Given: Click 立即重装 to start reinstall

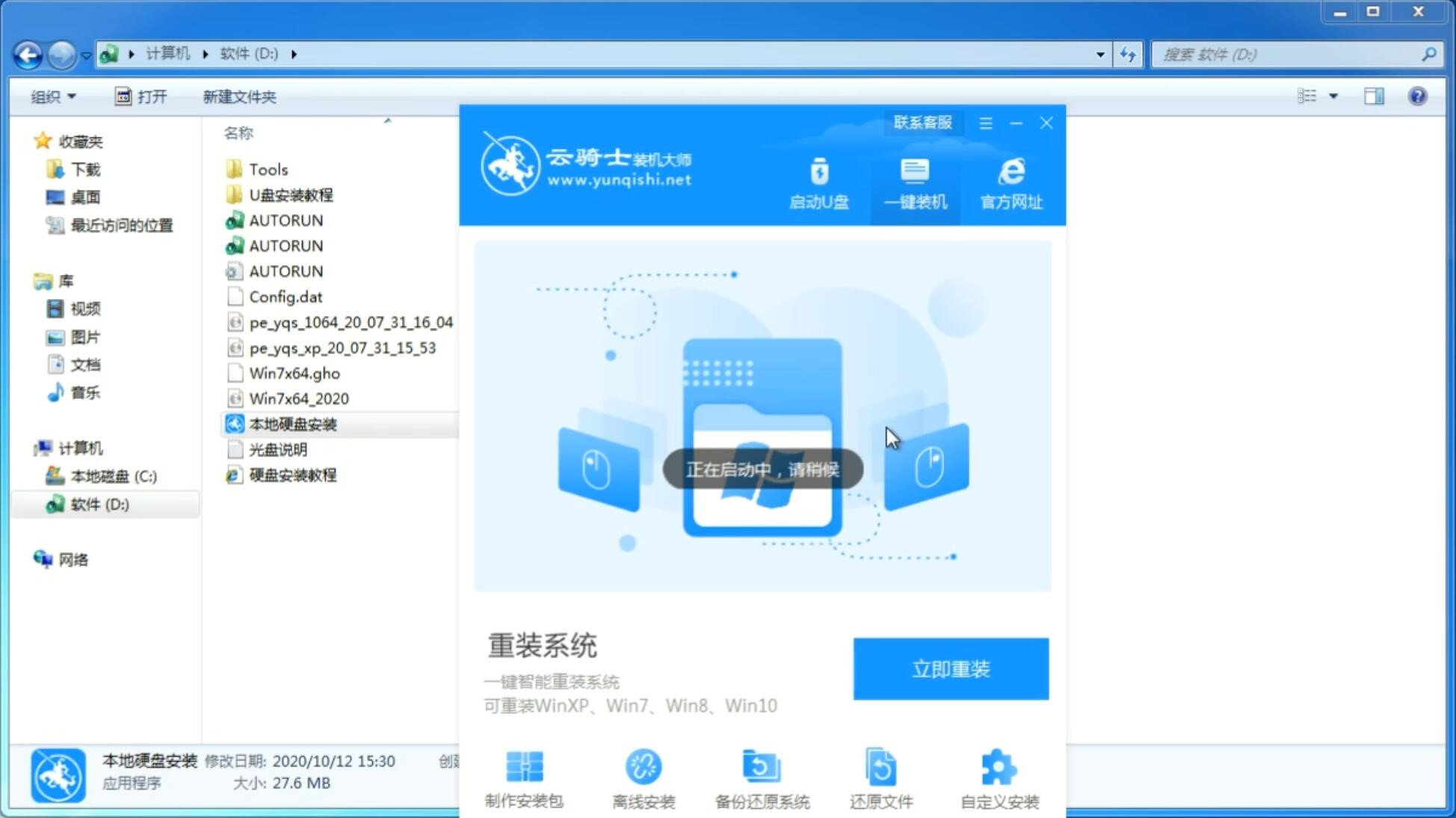Looking at the screenshot, I should 951,668.
